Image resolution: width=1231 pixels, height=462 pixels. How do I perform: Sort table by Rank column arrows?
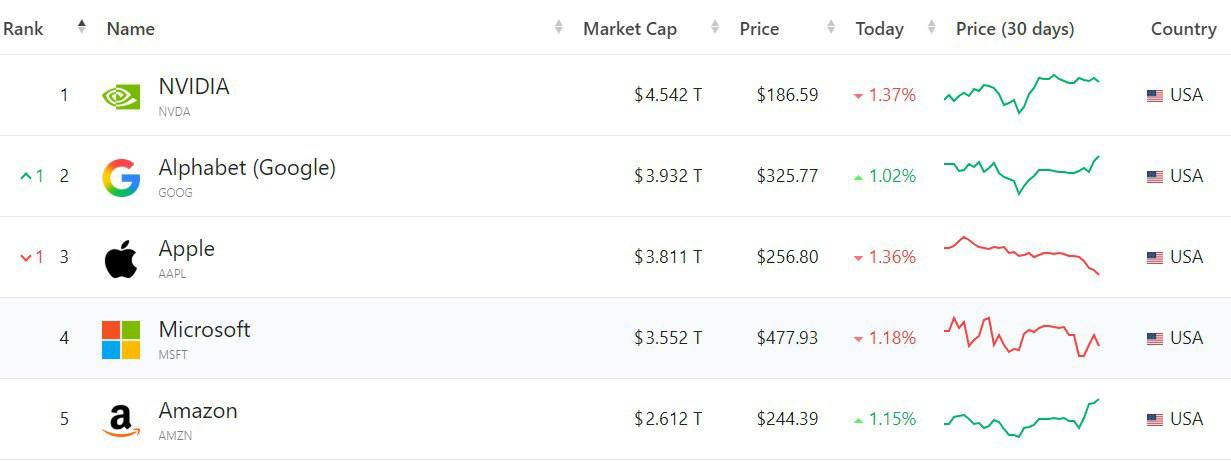82,28
